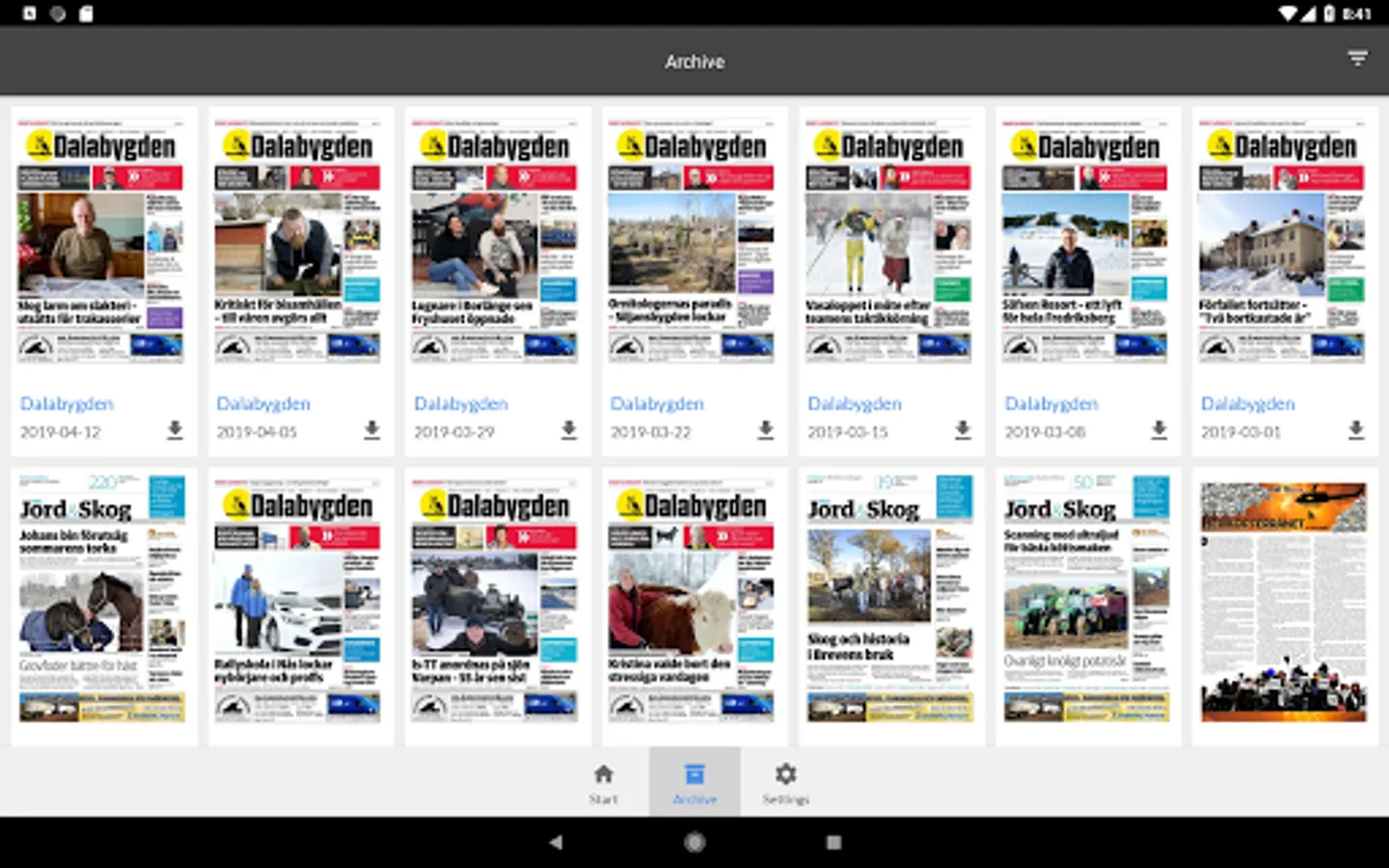Open the 2019-03-01 Dalabygden cover thumbnail
The height and width of the screenshot is (868, 1389).
click(1282, 241)
